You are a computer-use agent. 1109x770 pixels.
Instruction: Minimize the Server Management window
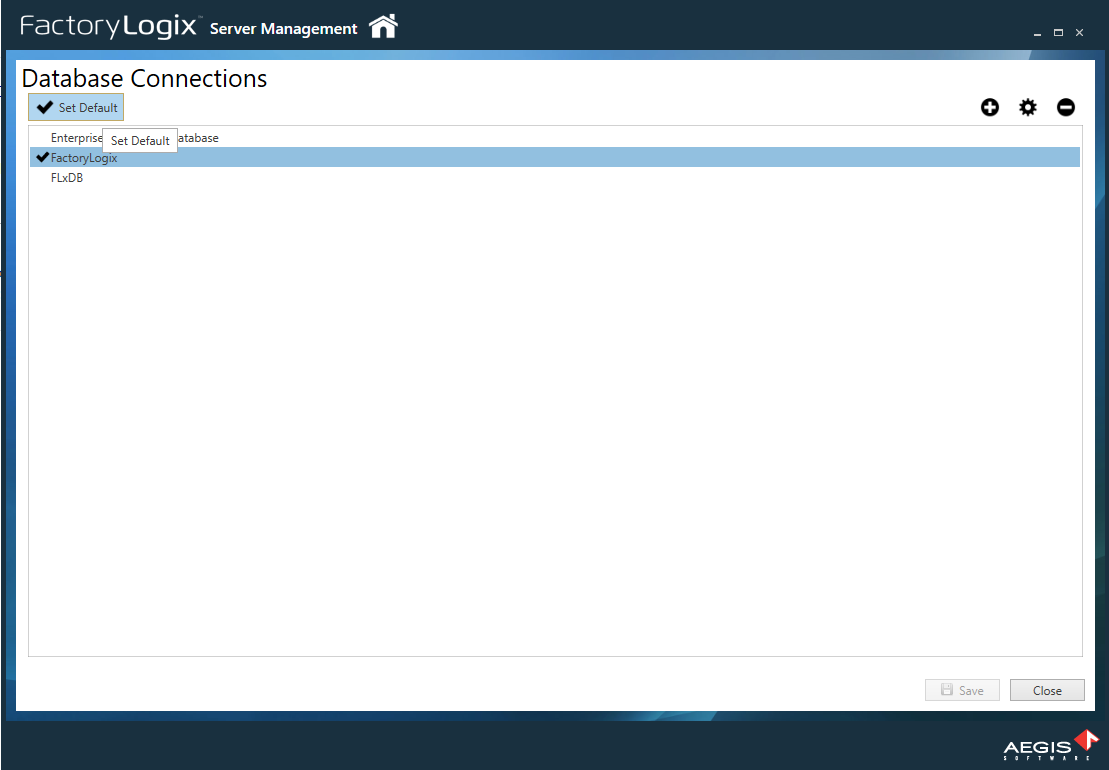pos(1037,33)
